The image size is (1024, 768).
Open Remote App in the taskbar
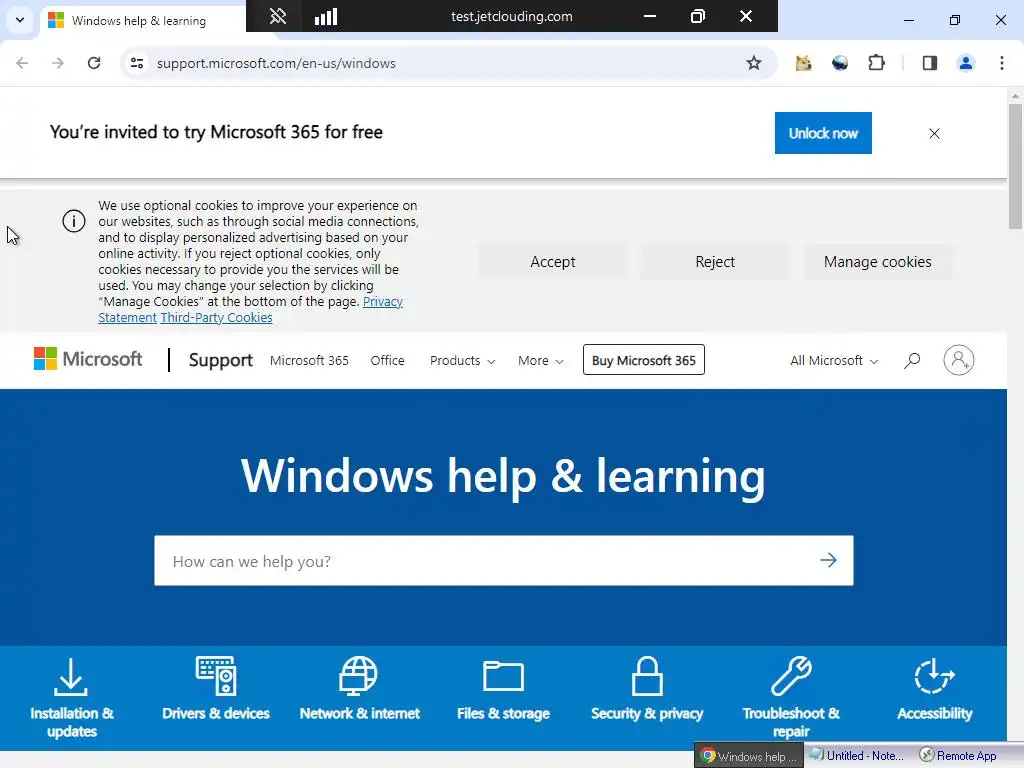point(958,756)
